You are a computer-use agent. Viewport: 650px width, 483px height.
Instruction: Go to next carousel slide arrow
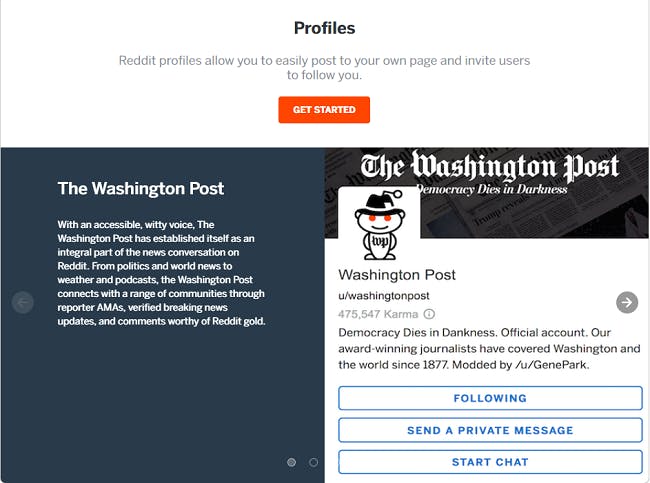[627, 302]
